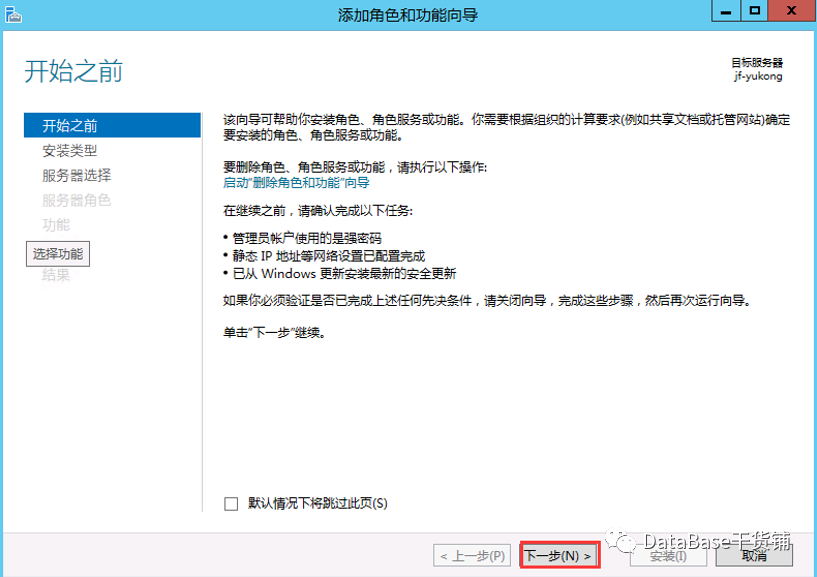Select 开始之前 in the sidebar
The height and width of the screenshot is (577, 817).
click(112, 126)
